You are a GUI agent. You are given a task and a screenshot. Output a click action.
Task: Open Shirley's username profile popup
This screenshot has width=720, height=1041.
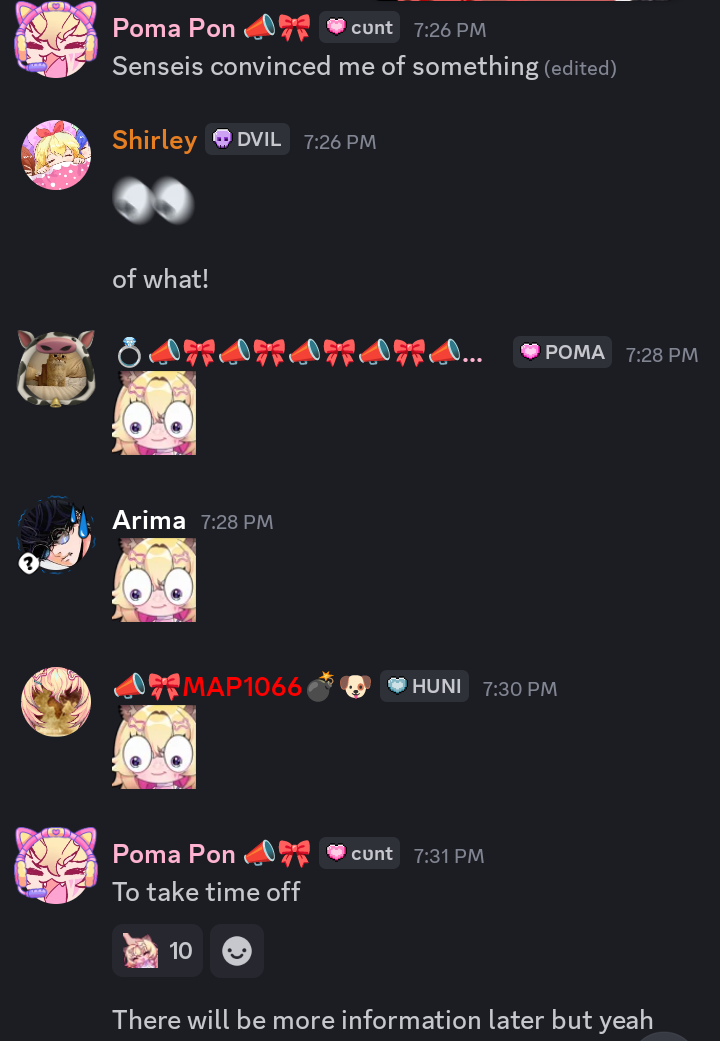pyautogui.click(x=155, y=139)
